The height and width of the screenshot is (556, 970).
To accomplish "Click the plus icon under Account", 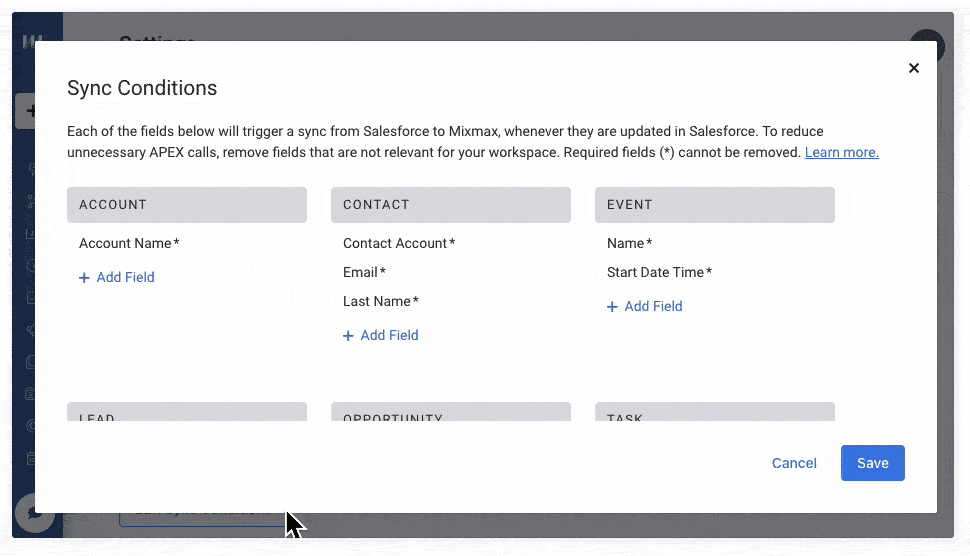I will (x=84, y=278).
